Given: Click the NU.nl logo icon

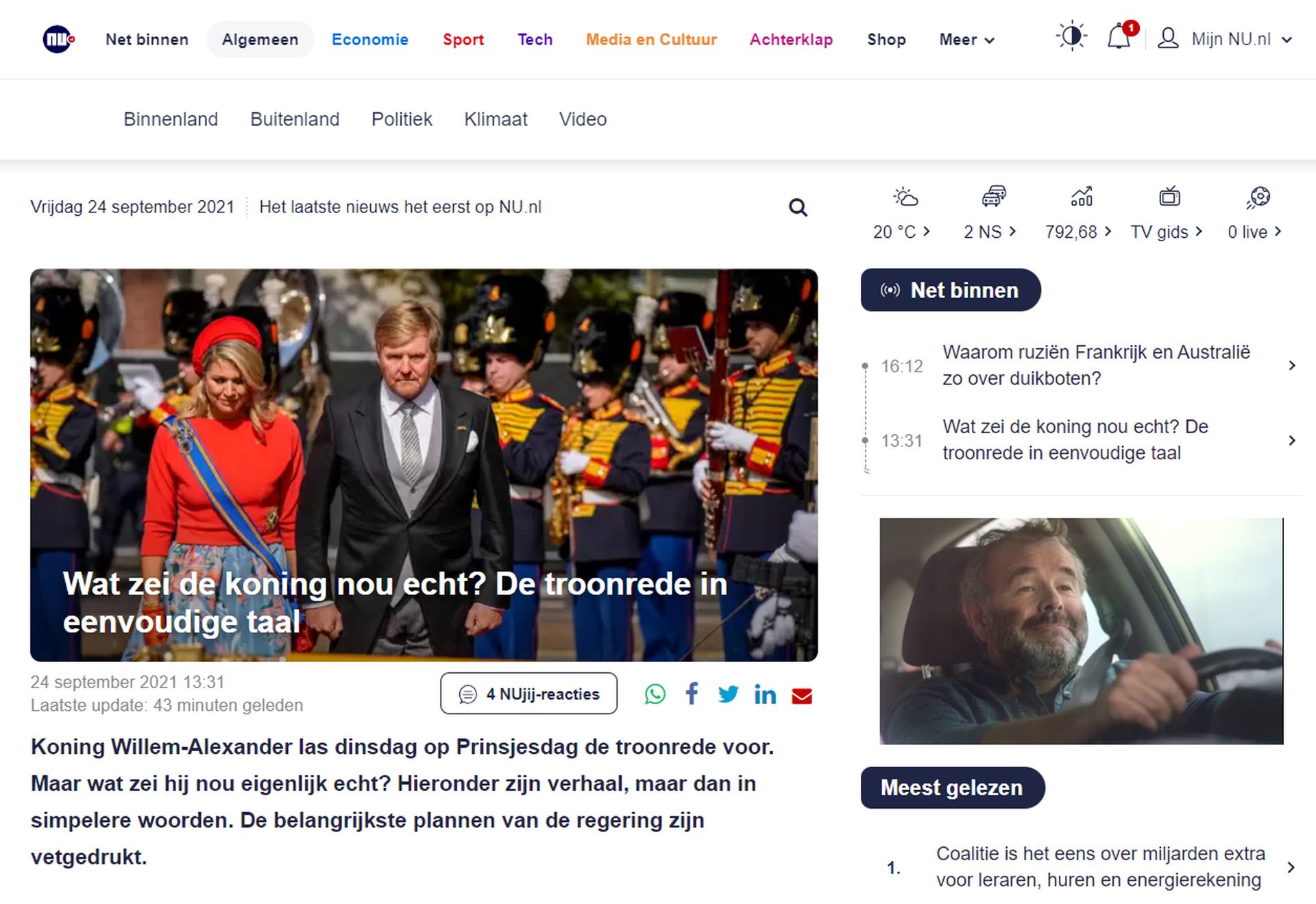Looking at the screenshot, I should [x=58, y=39].
